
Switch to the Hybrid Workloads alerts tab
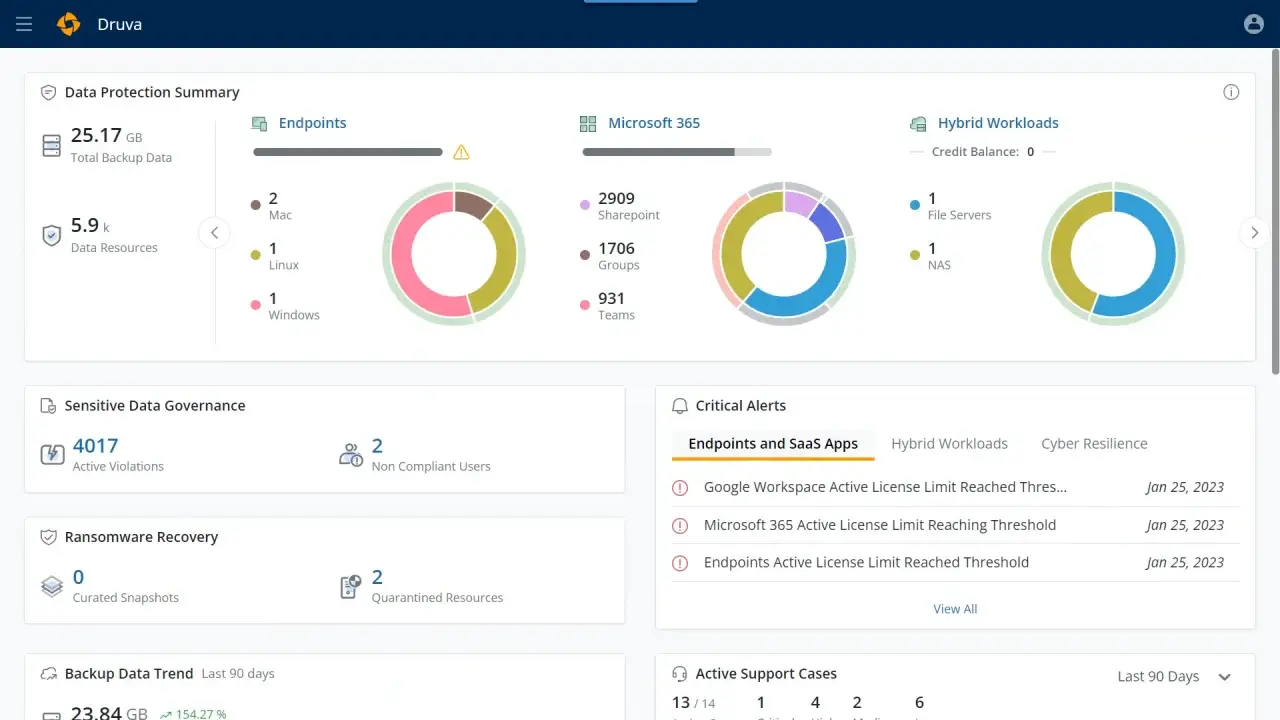point(949,443)
